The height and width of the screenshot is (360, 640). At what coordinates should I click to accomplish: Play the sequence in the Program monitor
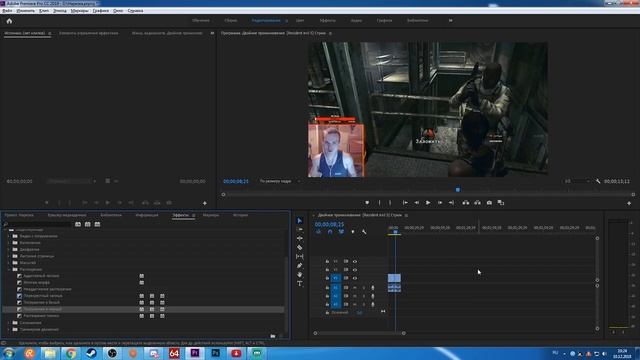(x=428, y=203)
